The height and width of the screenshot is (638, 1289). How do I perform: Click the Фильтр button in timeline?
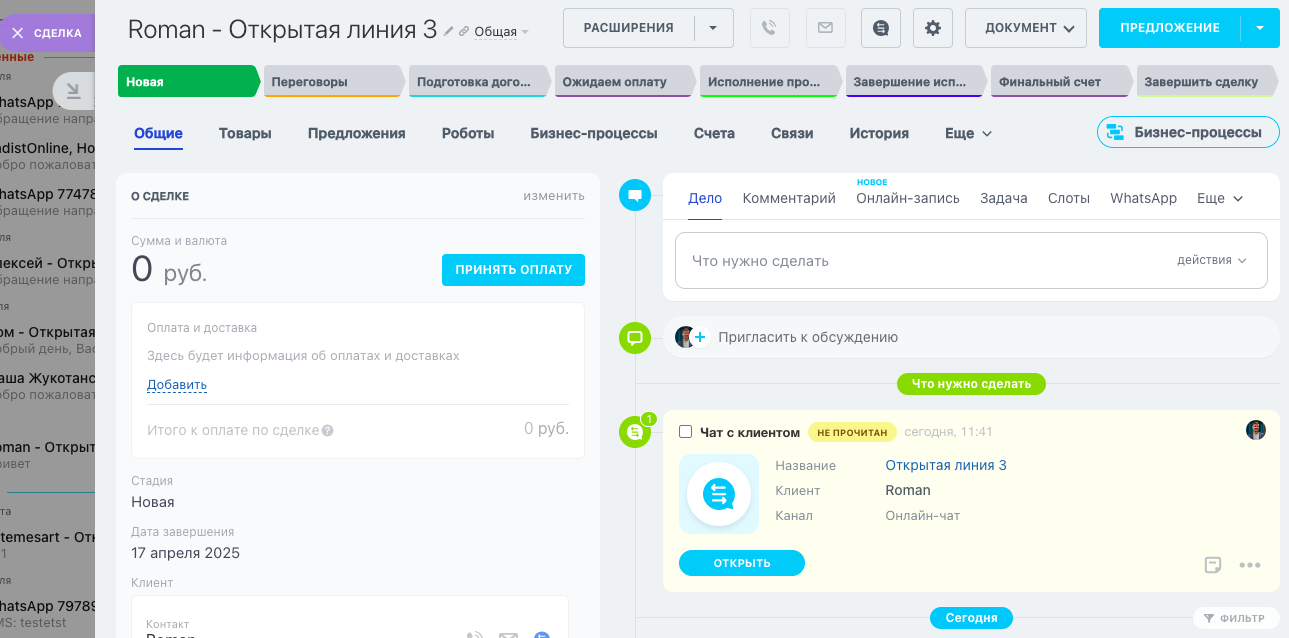[x=1235, y=618]
